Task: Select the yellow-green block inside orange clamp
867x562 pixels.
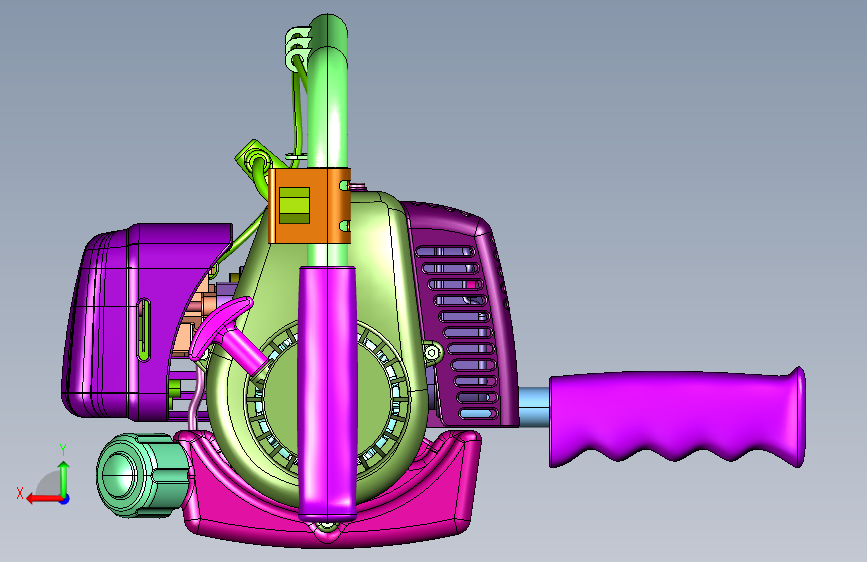Action: pyautogui.click(x=294, y=205)
